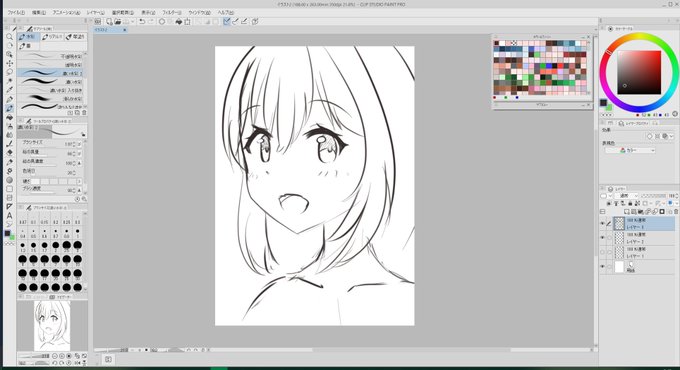Open 表現色 カラー dropdown
This screenshot has height=370, width=680.
[631, 150]
